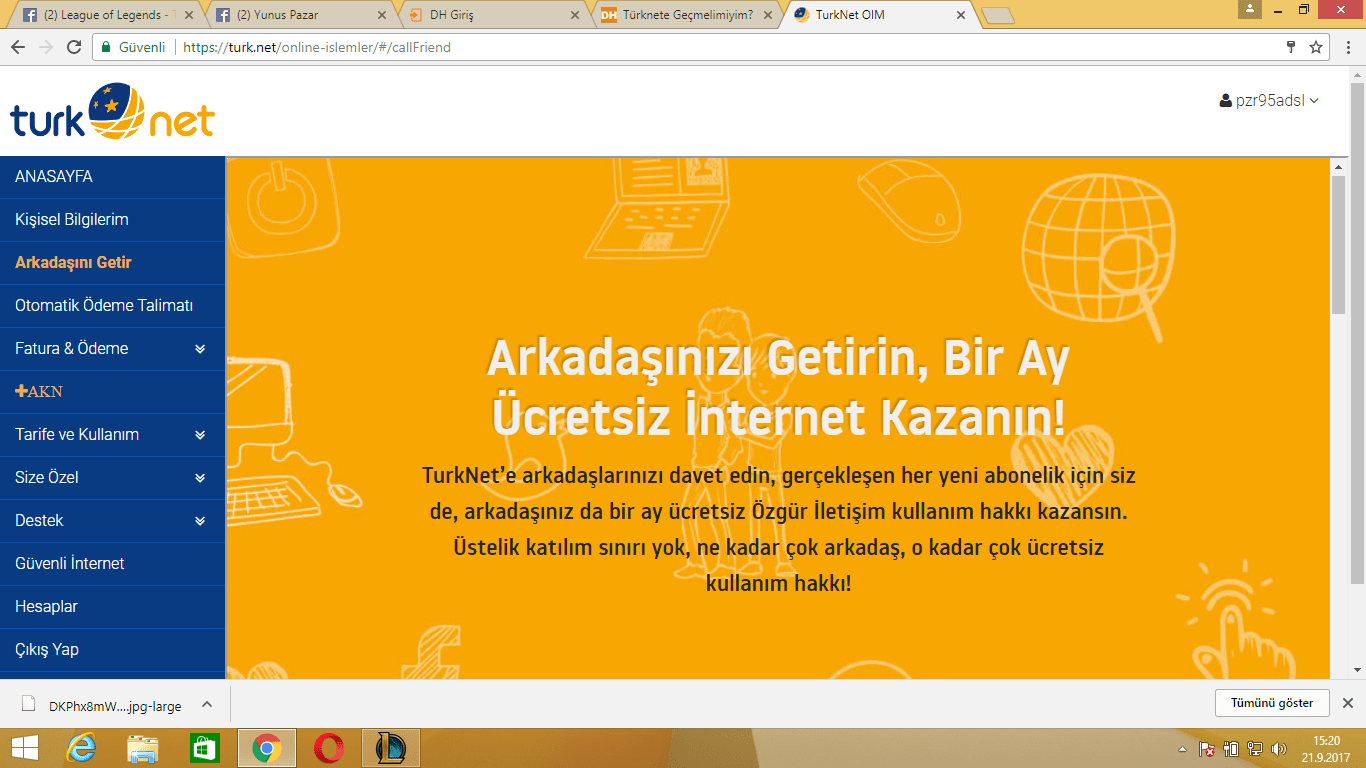The image size is (1366, 768).
Task: Open the Action Center flag icon
Action: click(1207, 749)
